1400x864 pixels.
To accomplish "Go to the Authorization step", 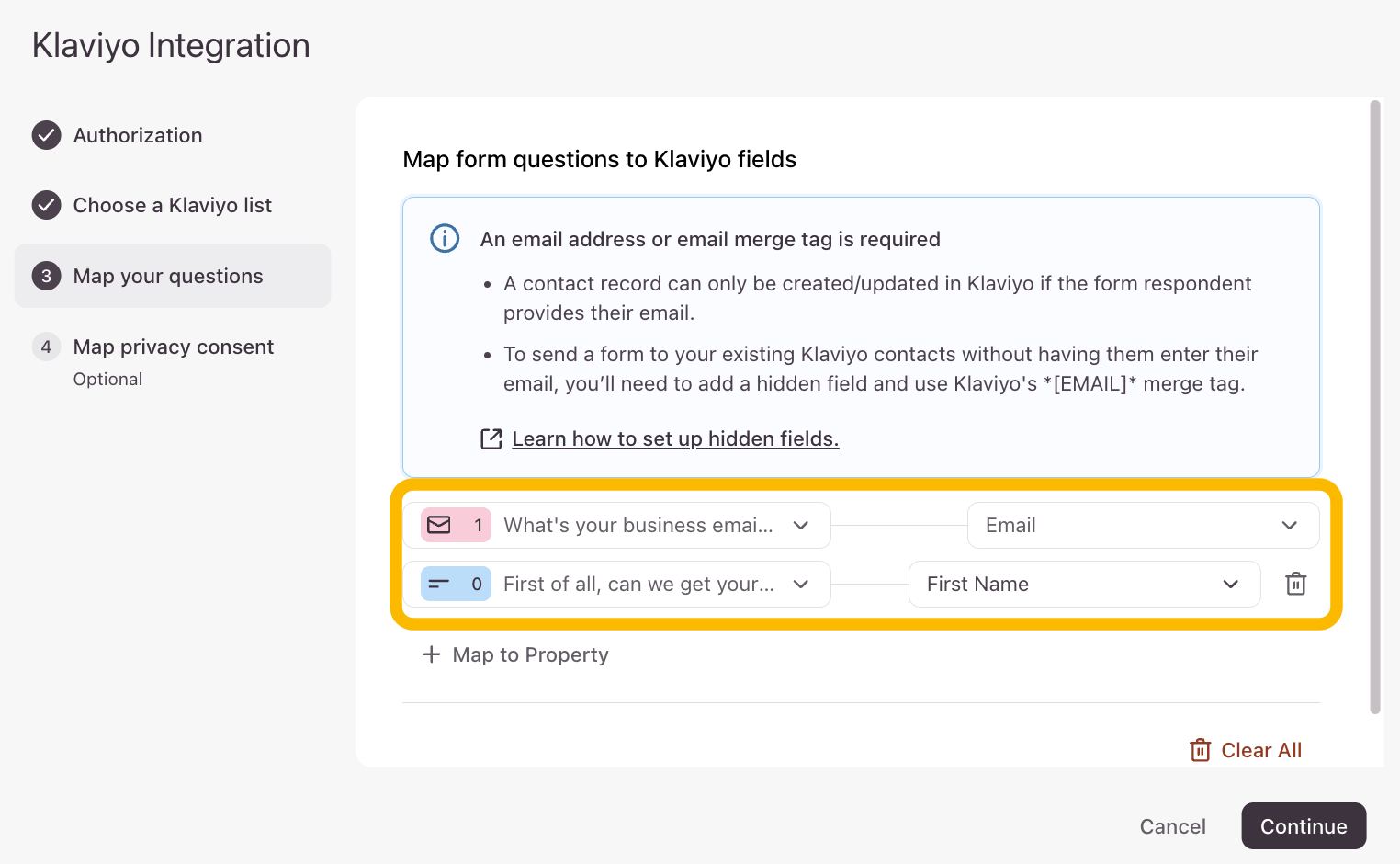I will point(138,135).
